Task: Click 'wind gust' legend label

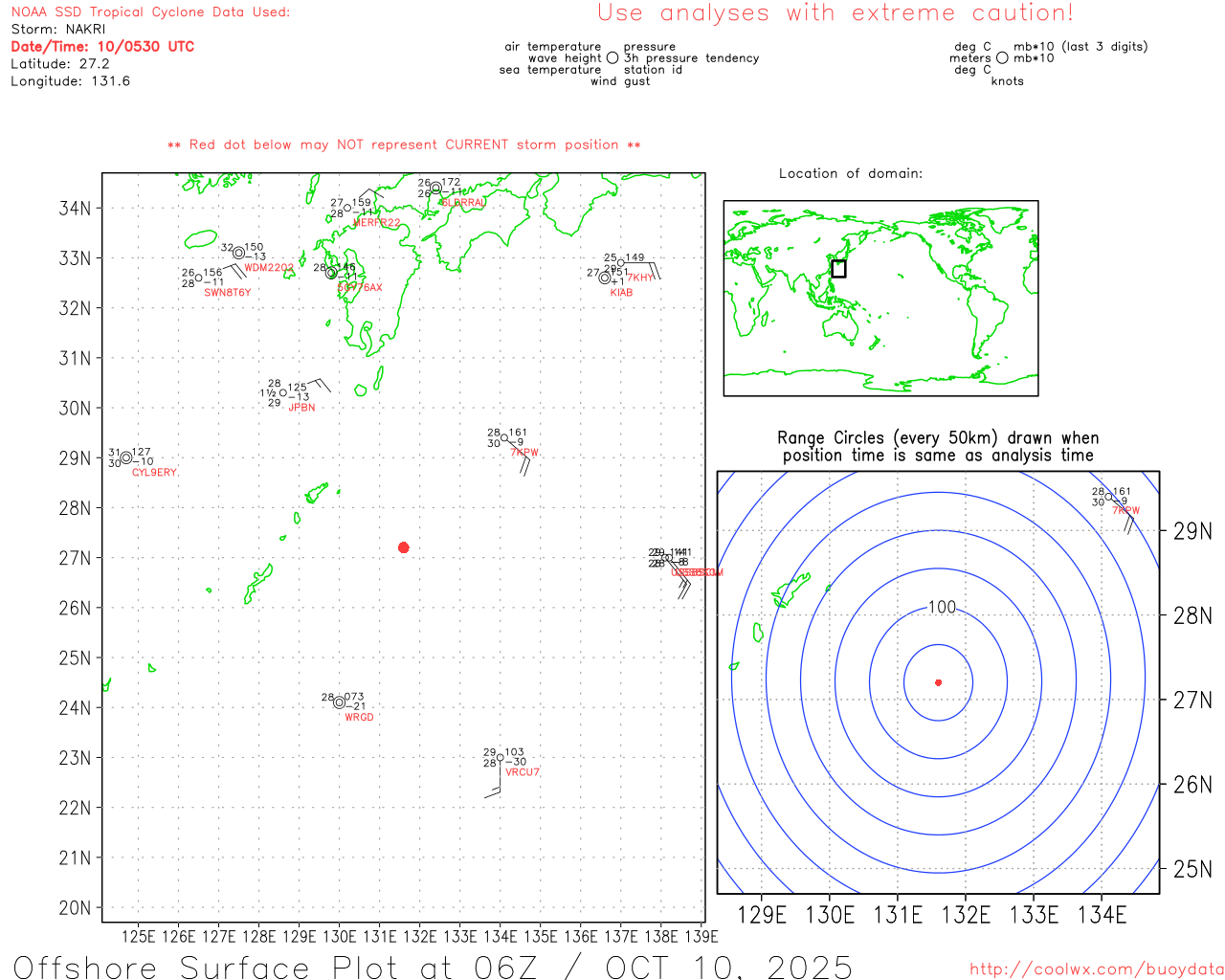Action: click(620, 81)
